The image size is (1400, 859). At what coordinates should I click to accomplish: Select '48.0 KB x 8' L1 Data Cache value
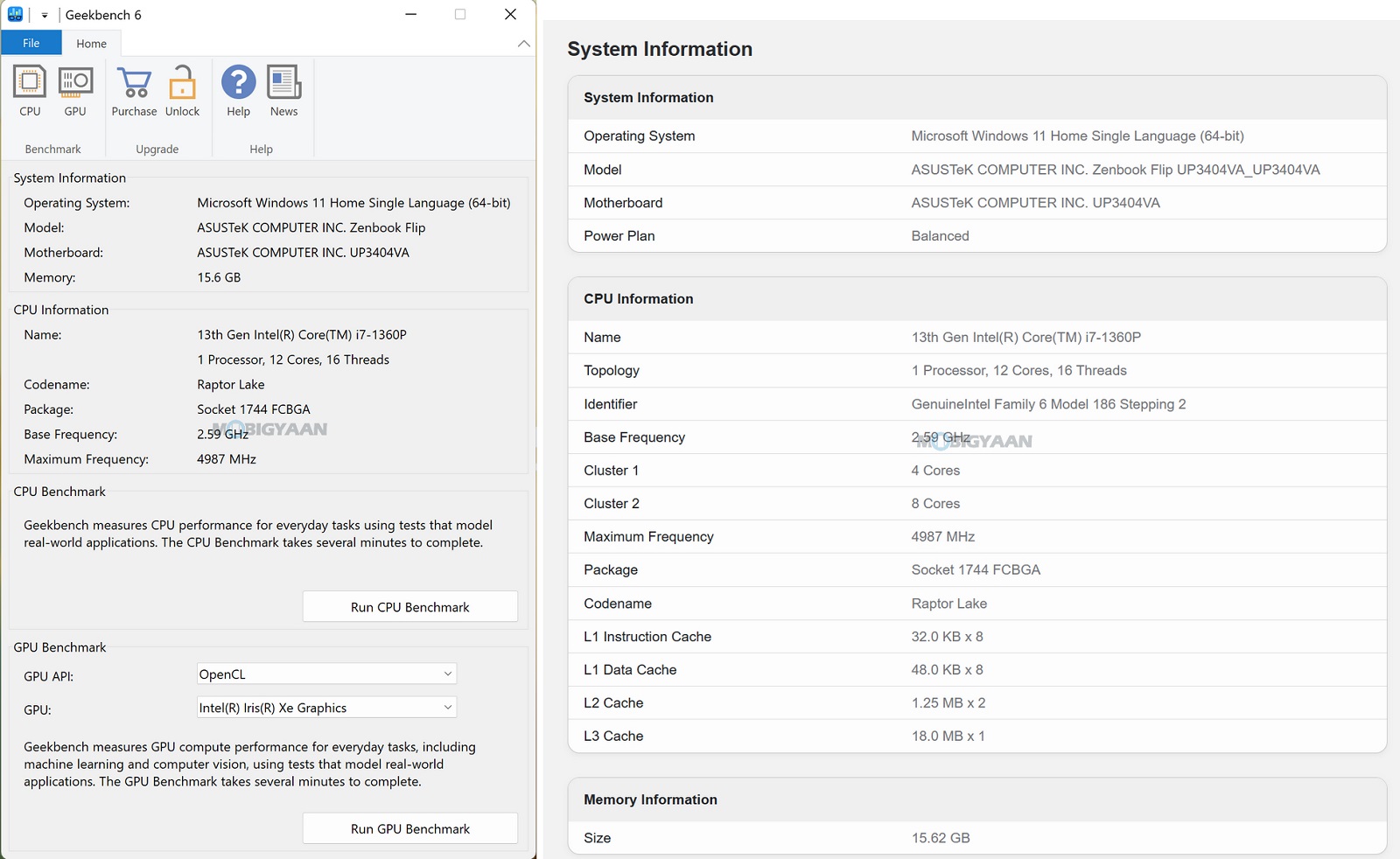point(947,669)
